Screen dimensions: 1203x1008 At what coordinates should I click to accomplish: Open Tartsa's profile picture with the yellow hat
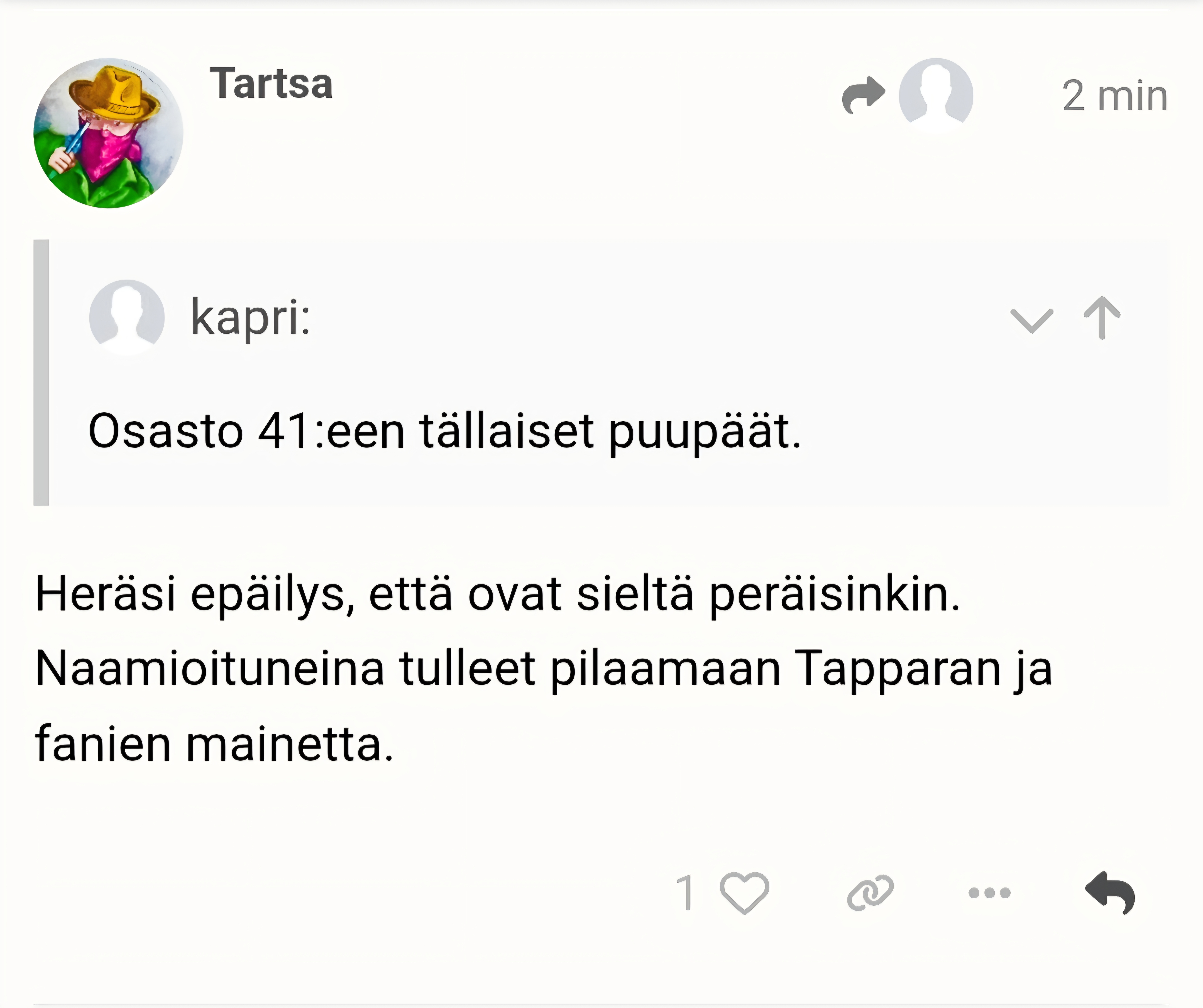coord(108,133)
